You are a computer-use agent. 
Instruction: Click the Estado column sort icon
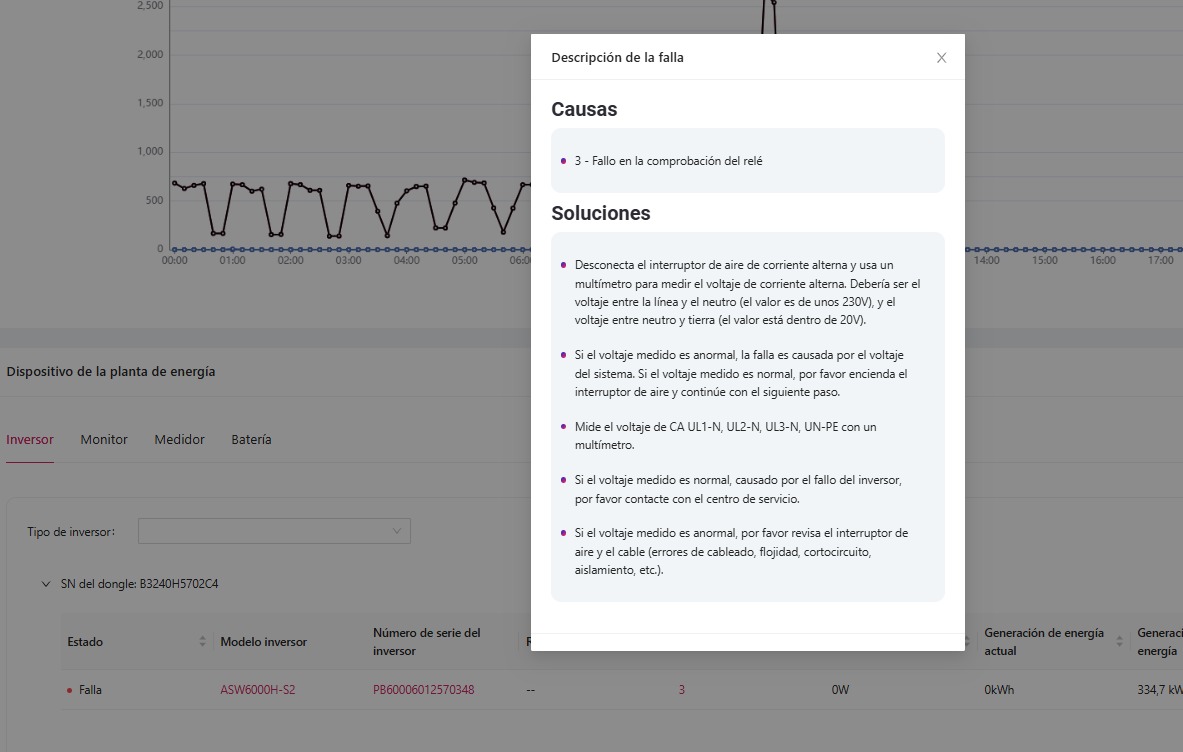coord(203,642)
